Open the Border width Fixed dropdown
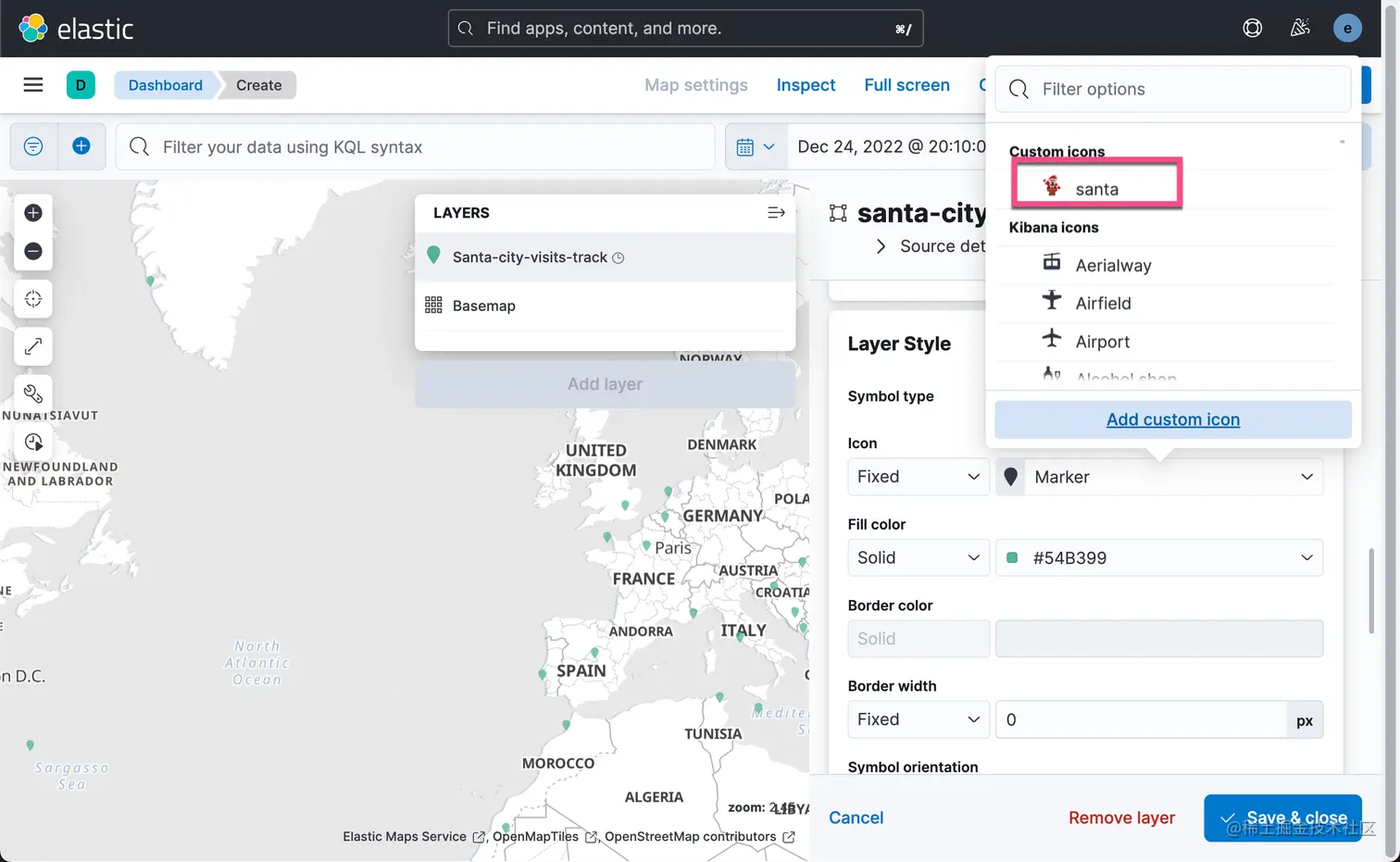The image size is (1400, 862). click(x=919, y=719)
